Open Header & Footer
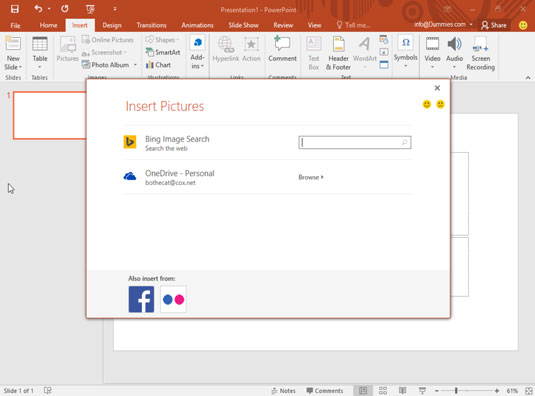The height and width of the screenshot is (396, 535). [338, 54]
